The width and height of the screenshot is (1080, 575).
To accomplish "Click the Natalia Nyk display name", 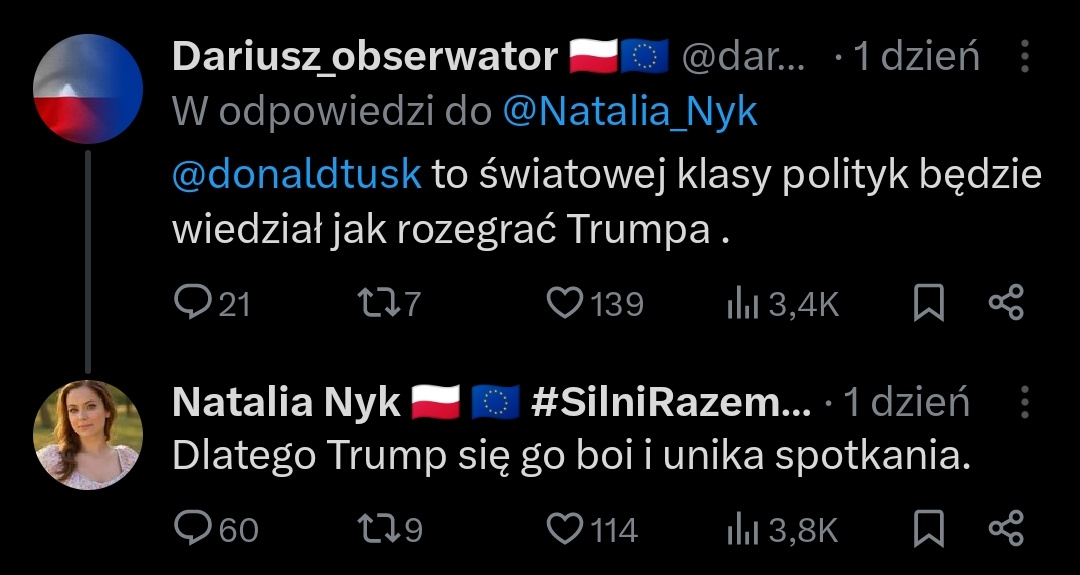I will [x=285, y=403].
